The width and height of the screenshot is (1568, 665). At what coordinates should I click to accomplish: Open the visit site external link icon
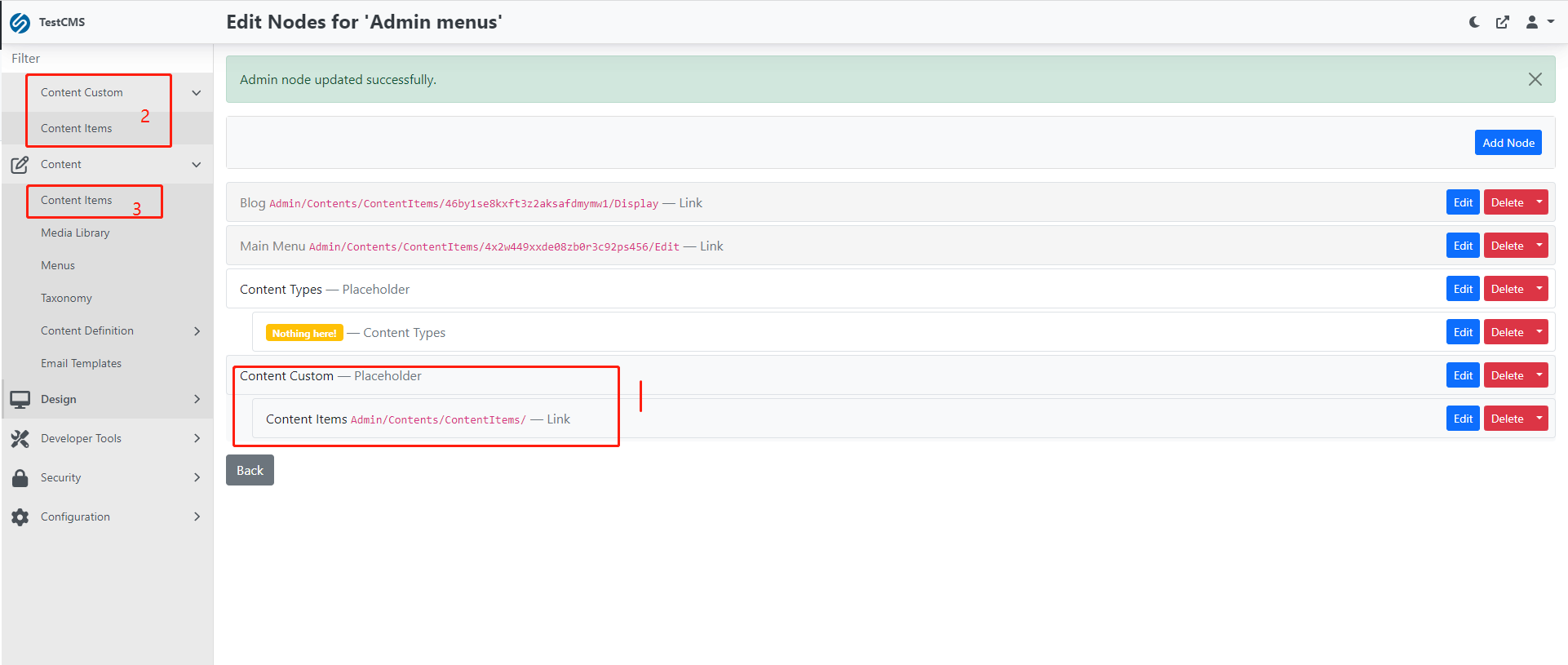pyautogui.click(x=1503, y=22)
